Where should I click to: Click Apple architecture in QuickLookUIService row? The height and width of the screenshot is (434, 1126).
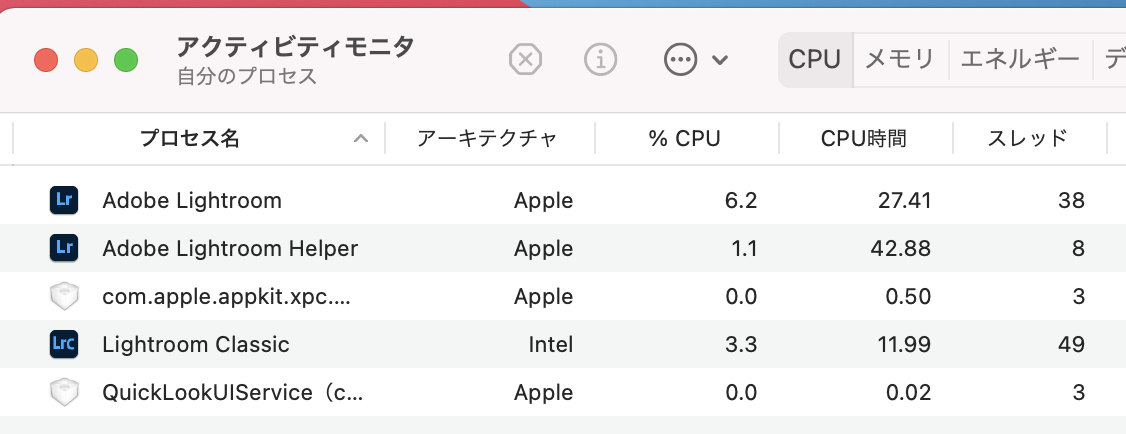click(544, 393)
